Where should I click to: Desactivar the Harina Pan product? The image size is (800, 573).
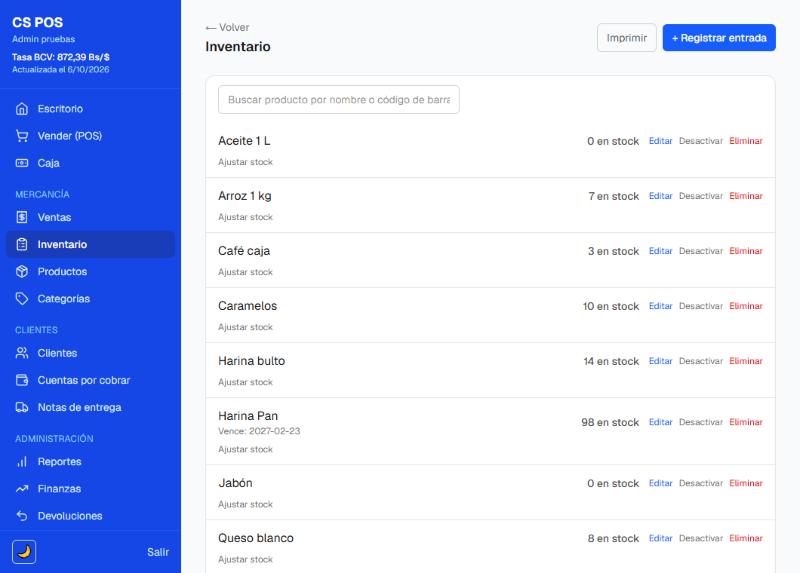pos(701,422)
